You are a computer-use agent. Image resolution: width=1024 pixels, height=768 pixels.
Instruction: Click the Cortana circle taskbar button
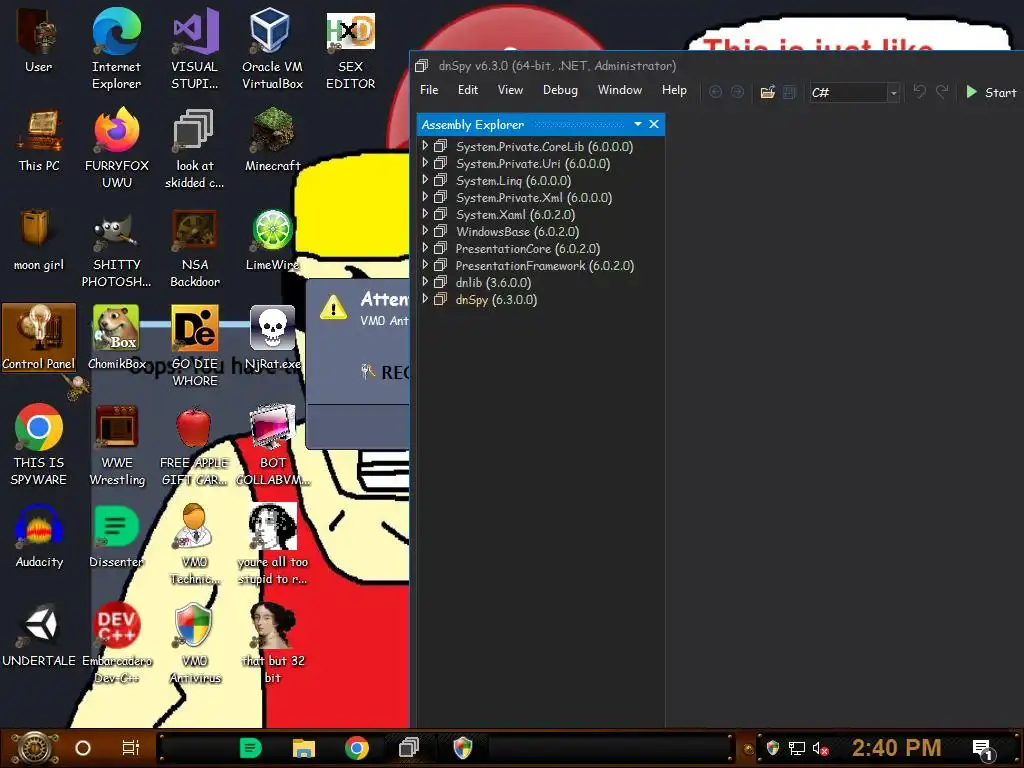pos(83,748)
